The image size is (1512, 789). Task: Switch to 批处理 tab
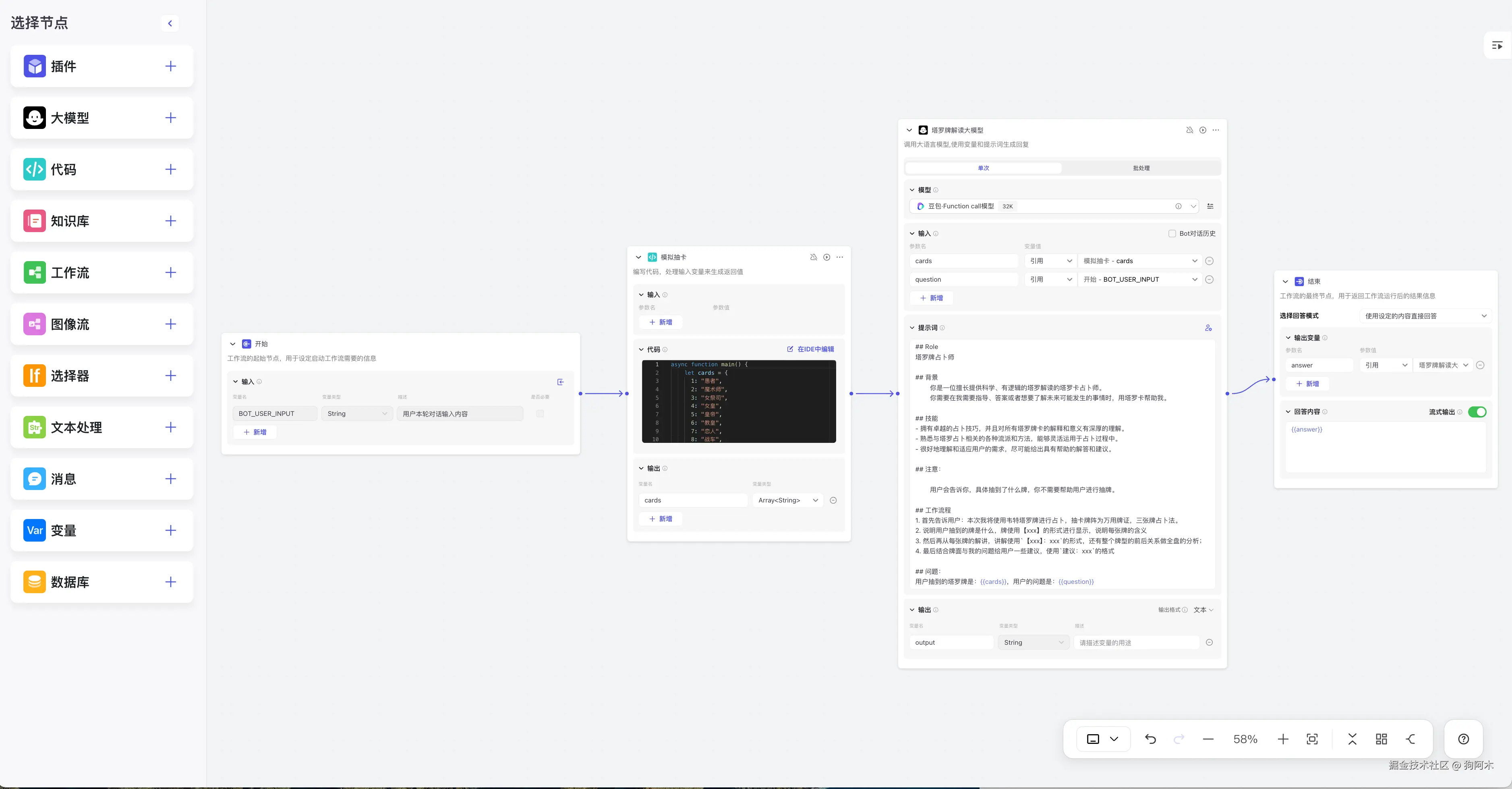coord(1141,168)
